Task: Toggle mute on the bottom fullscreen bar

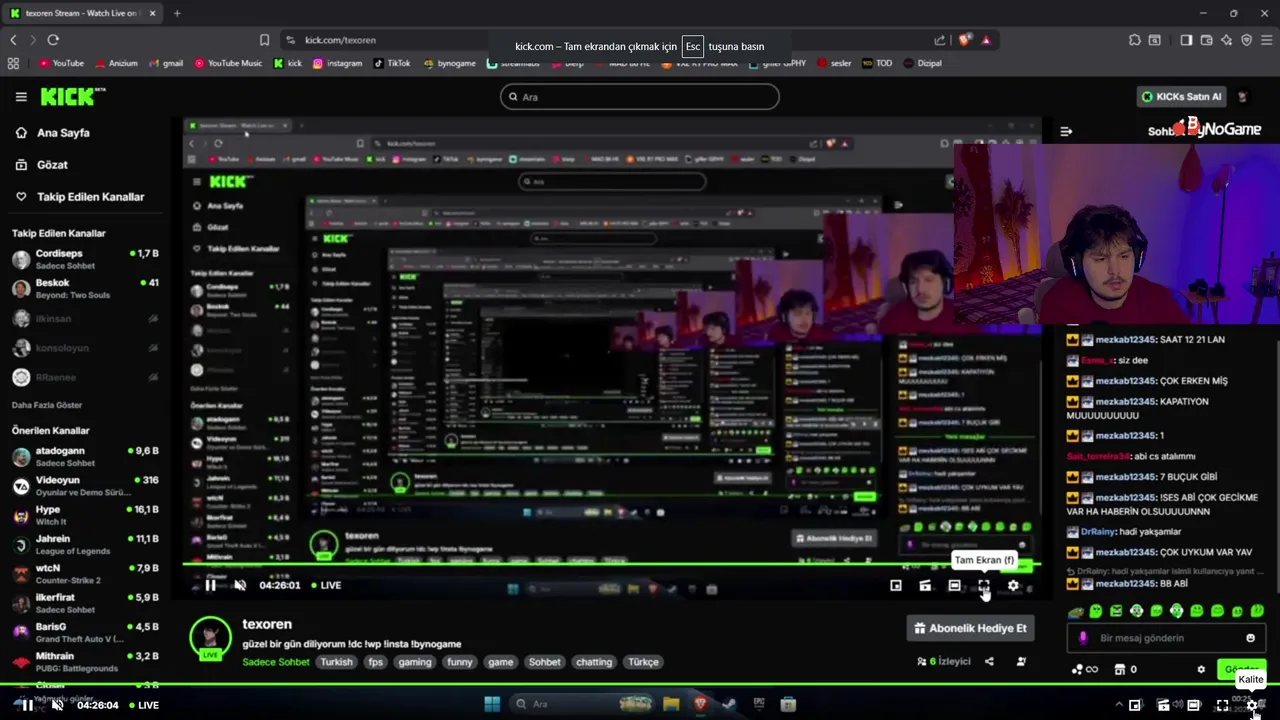Action: (57, 705)
